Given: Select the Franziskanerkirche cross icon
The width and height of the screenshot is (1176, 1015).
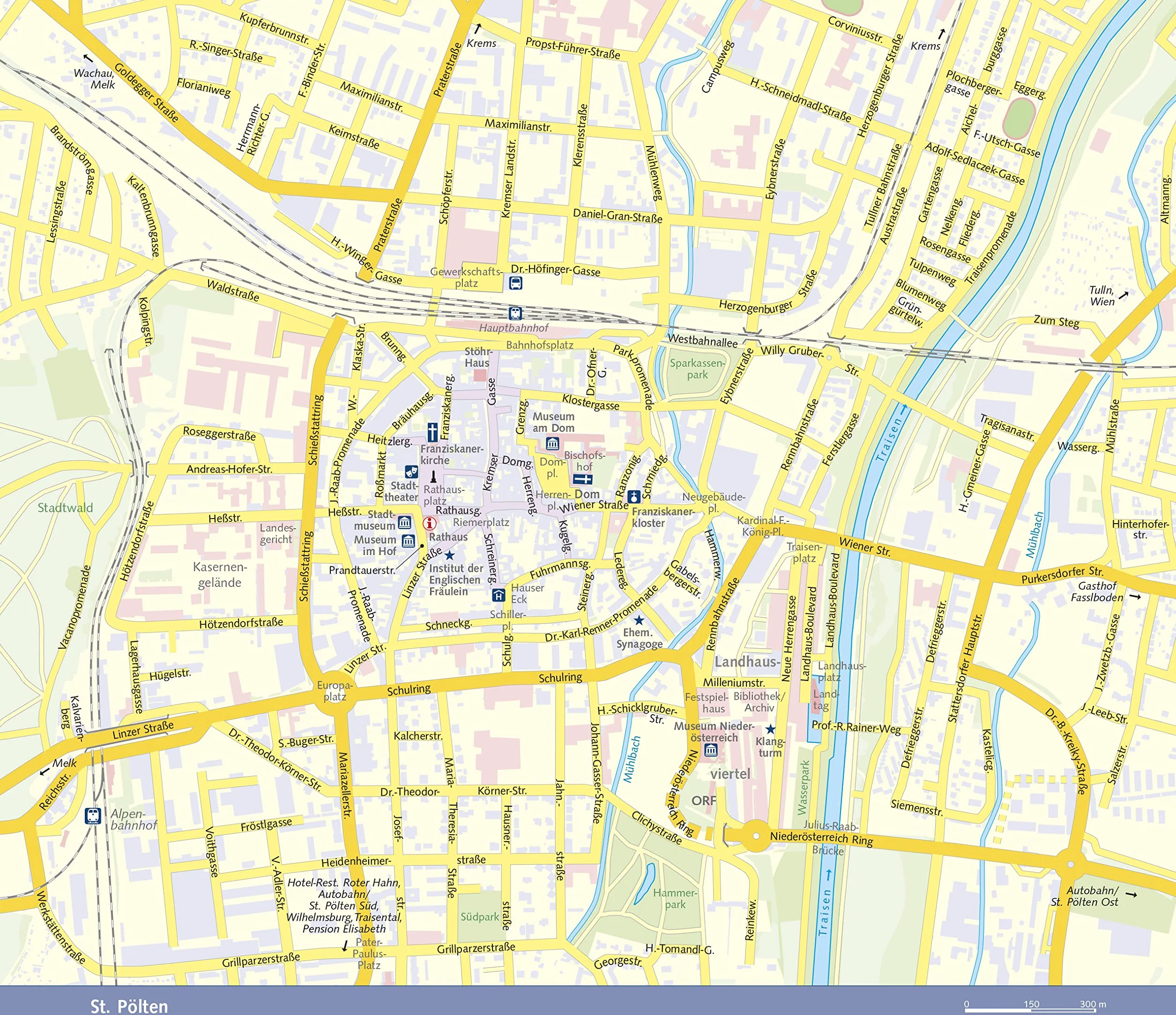Looking at the screenshot, I should pos(432,432).
